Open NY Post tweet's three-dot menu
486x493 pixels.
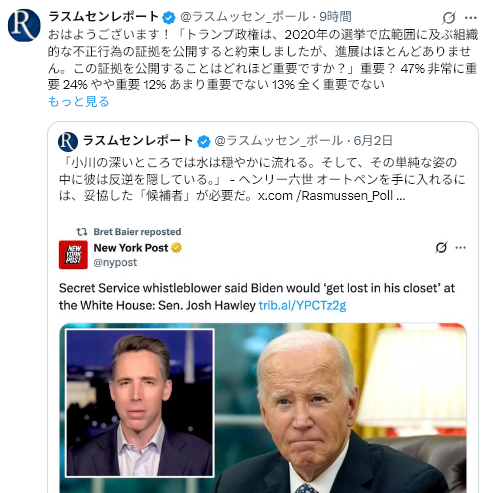click(461, 248)
